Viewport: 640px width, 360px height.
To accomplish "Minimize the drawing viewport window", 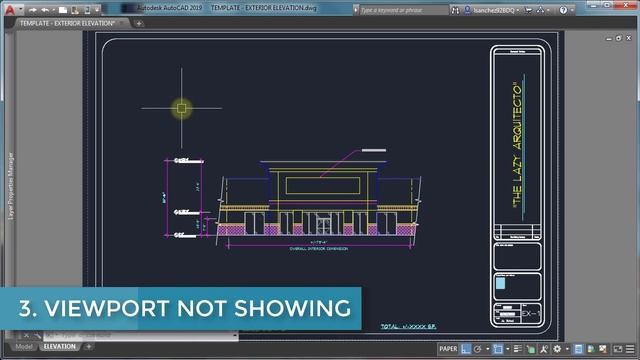I will click(x=609, y=38).
